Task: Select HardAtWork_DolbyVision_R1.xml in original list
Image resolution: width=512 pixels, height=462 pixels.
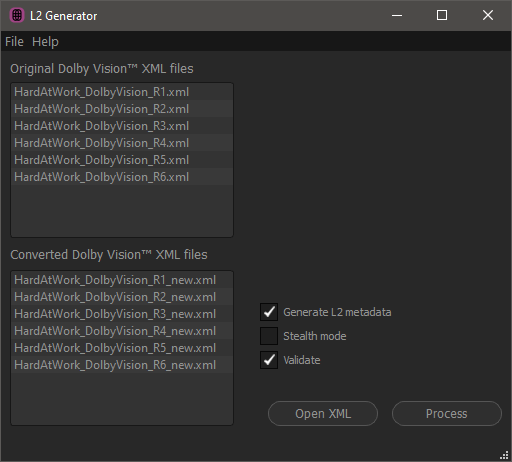Action: click(x=122, y=92)
